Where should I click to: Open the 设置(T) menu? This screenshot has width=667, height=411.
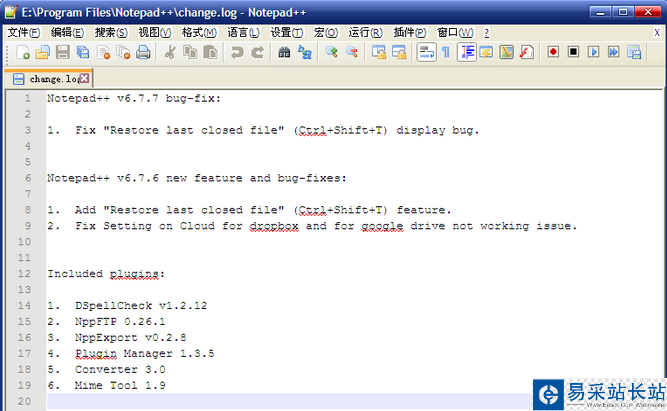287,32
